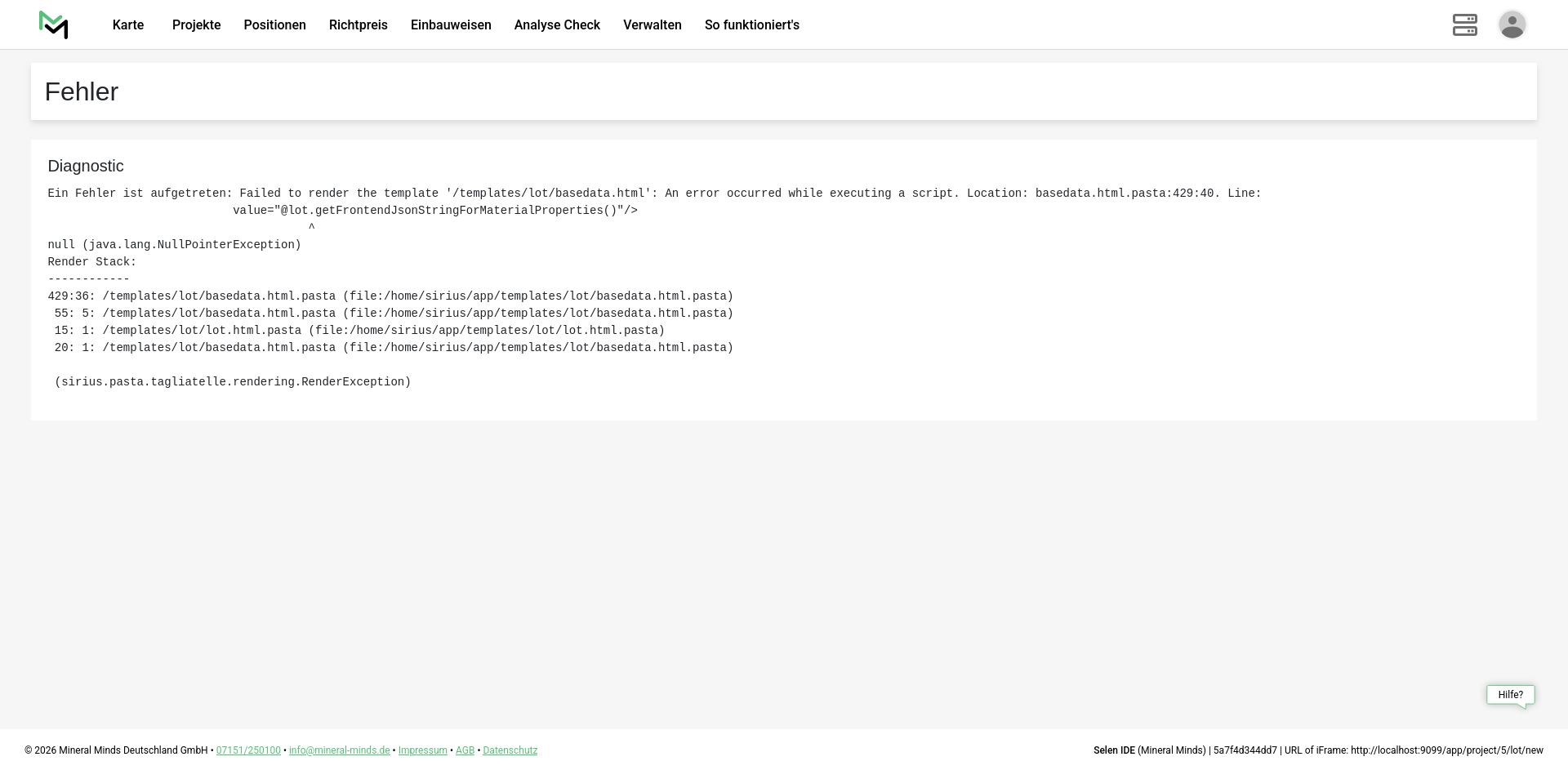Click So funktioniert's in the navbar

(x=751, y=25)
